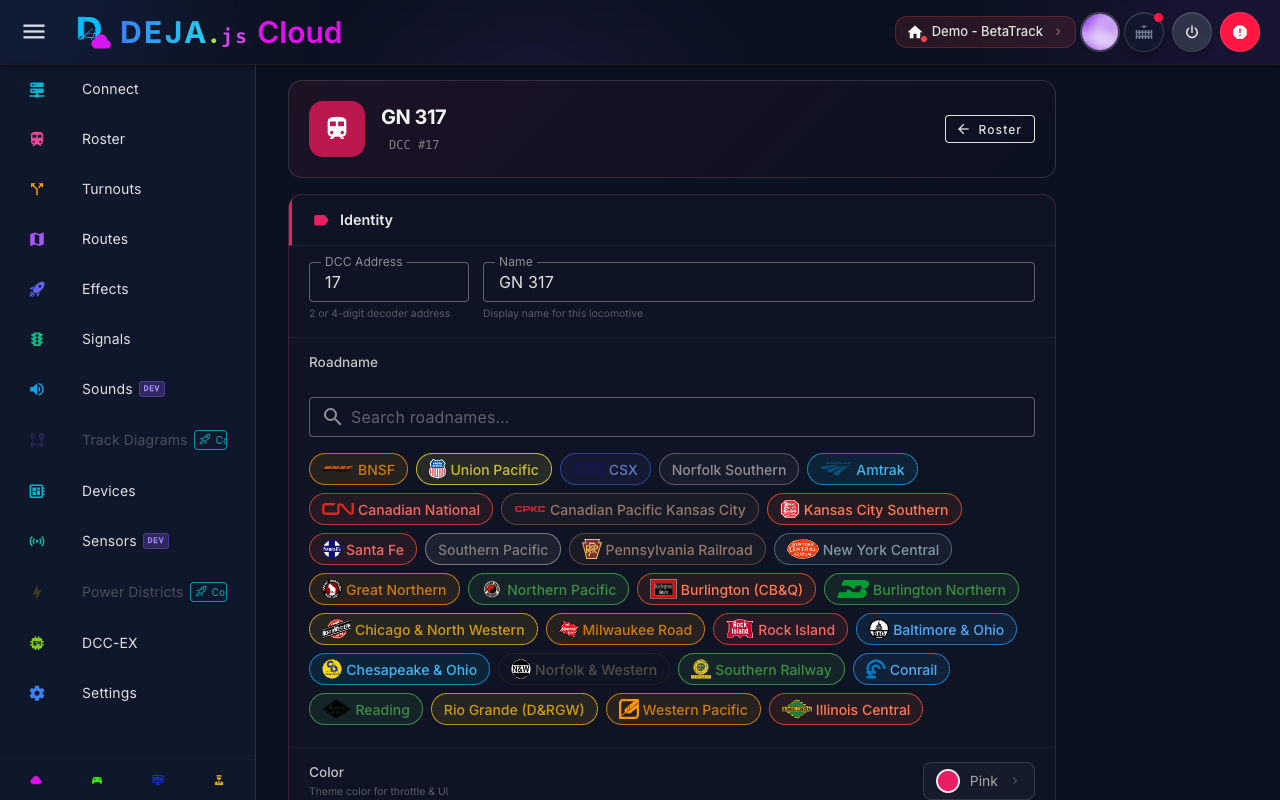The width and height of the screenshot is (1280, 800).
Task: Open the Sensors DEV sidebar item
Action: [128, 541]
